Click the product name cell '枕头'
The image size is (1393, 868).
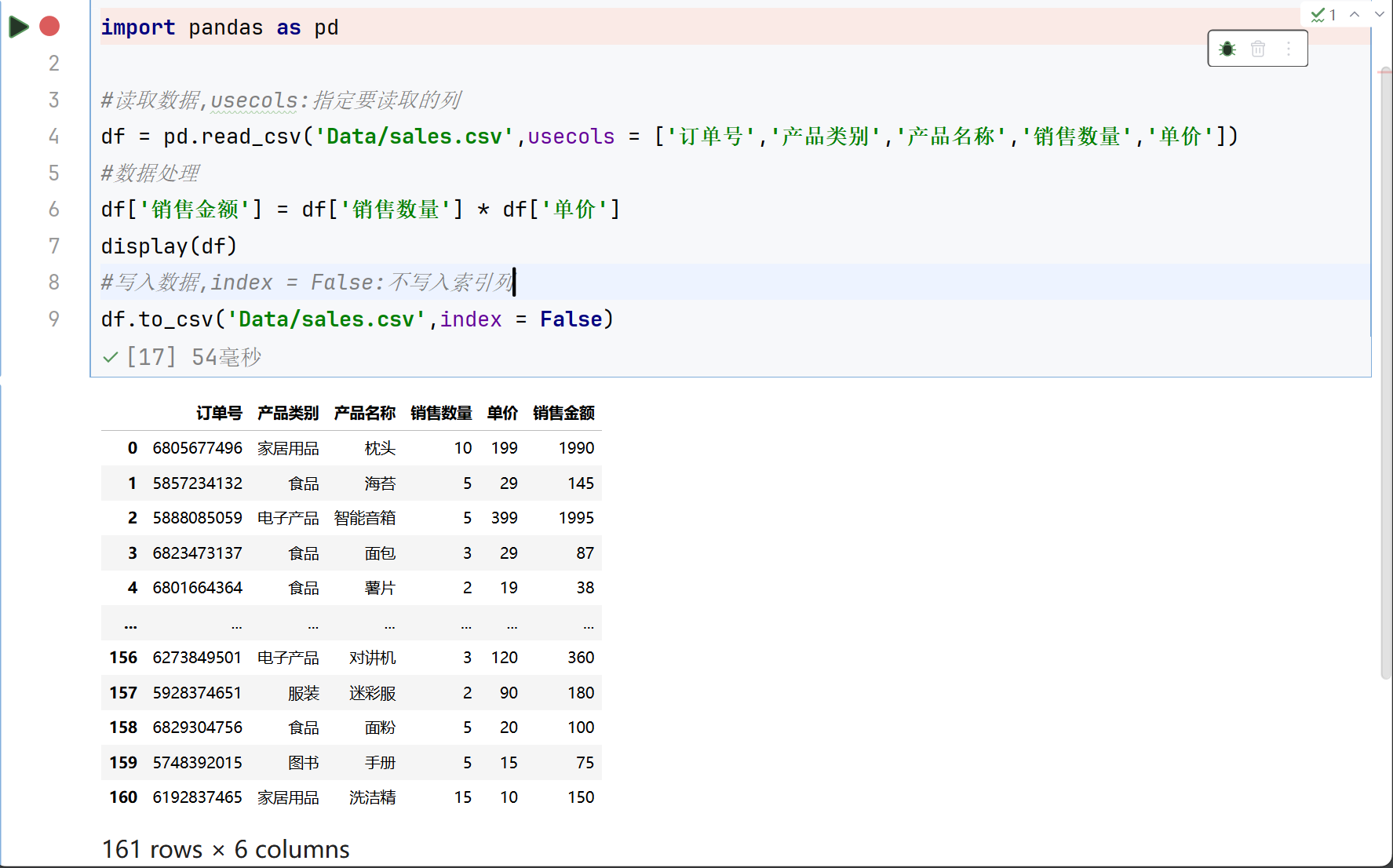coord(380,448)
